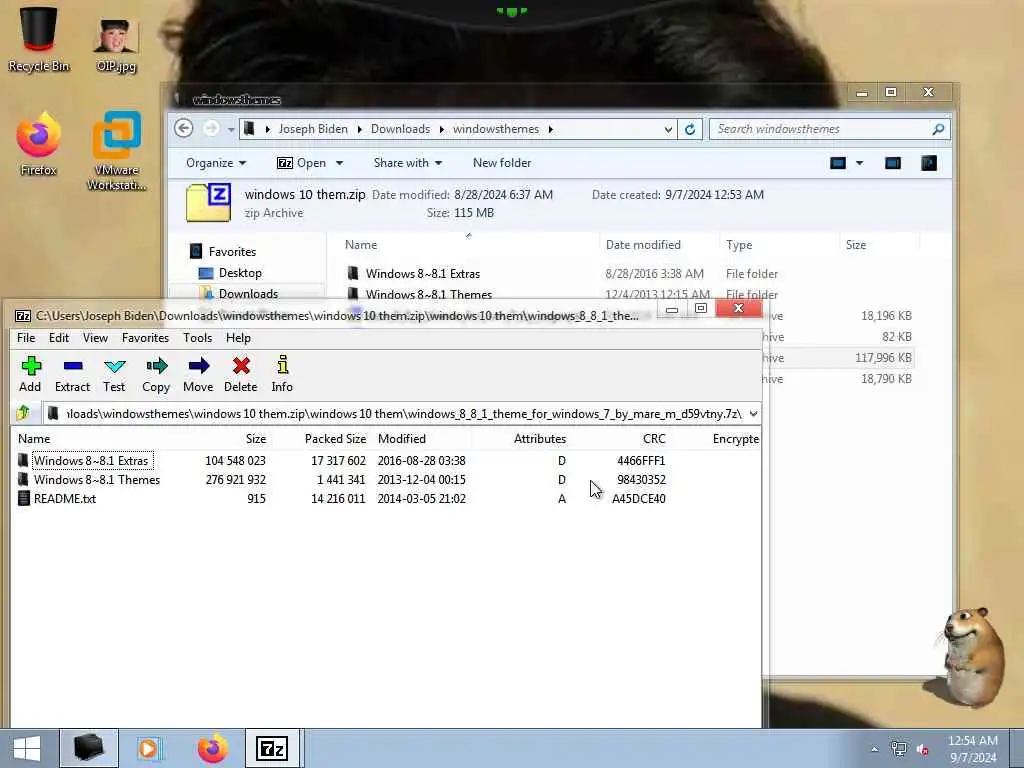
Task: Open the file explorer taskbar icon
Action: click(89, 748)
